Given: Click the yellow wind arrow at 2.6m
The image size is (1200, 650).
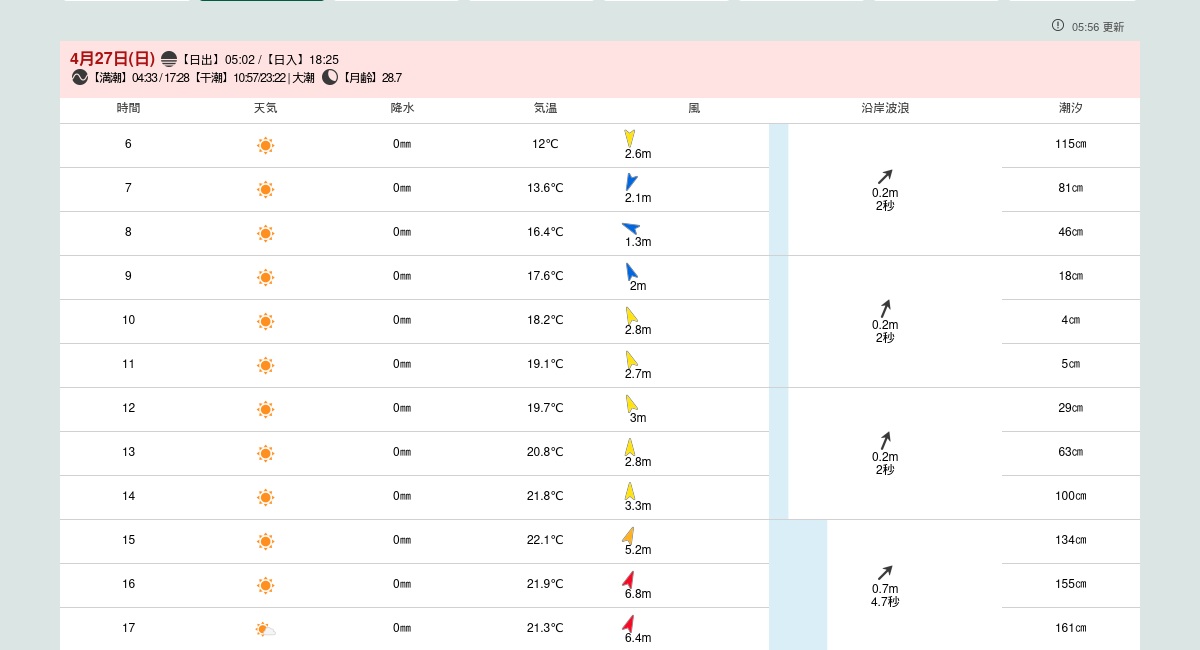Looking at the screenshot, I should tap(630, 138).
